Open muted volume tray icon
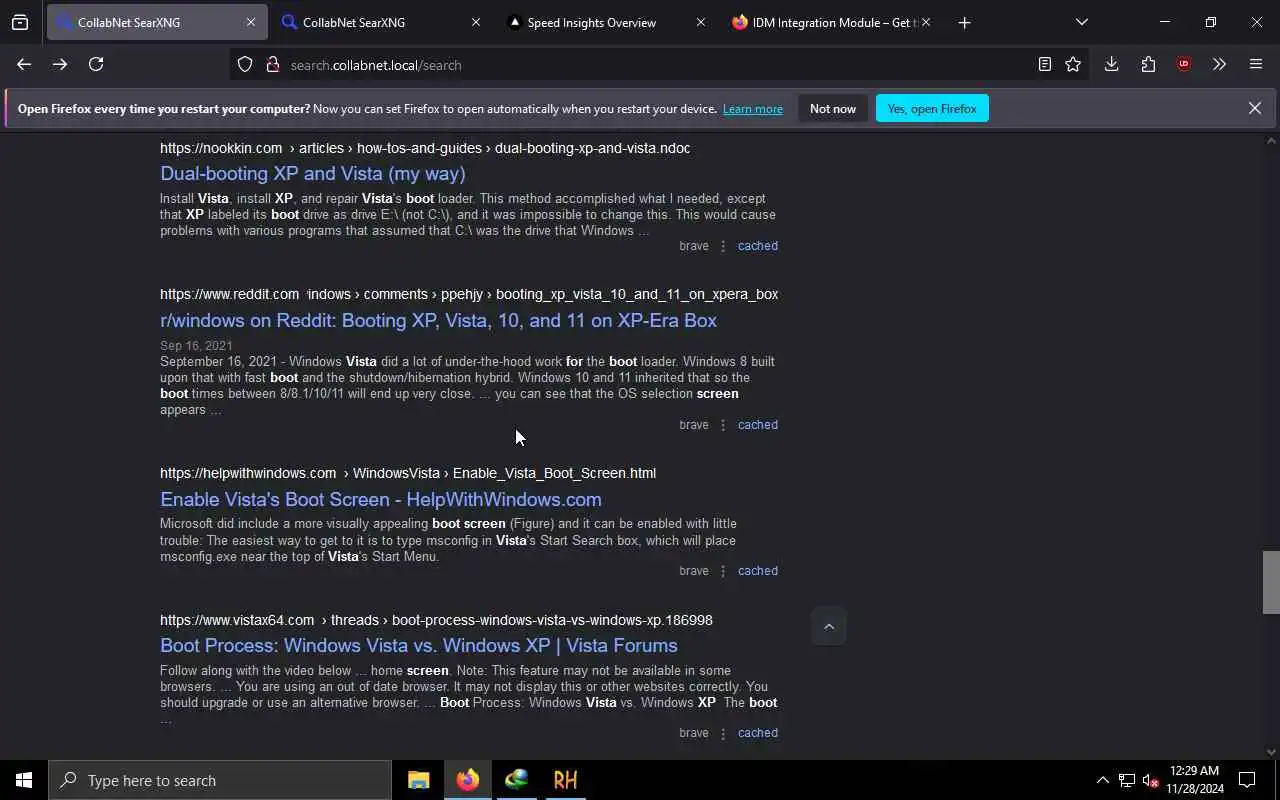 [1150, 780]
